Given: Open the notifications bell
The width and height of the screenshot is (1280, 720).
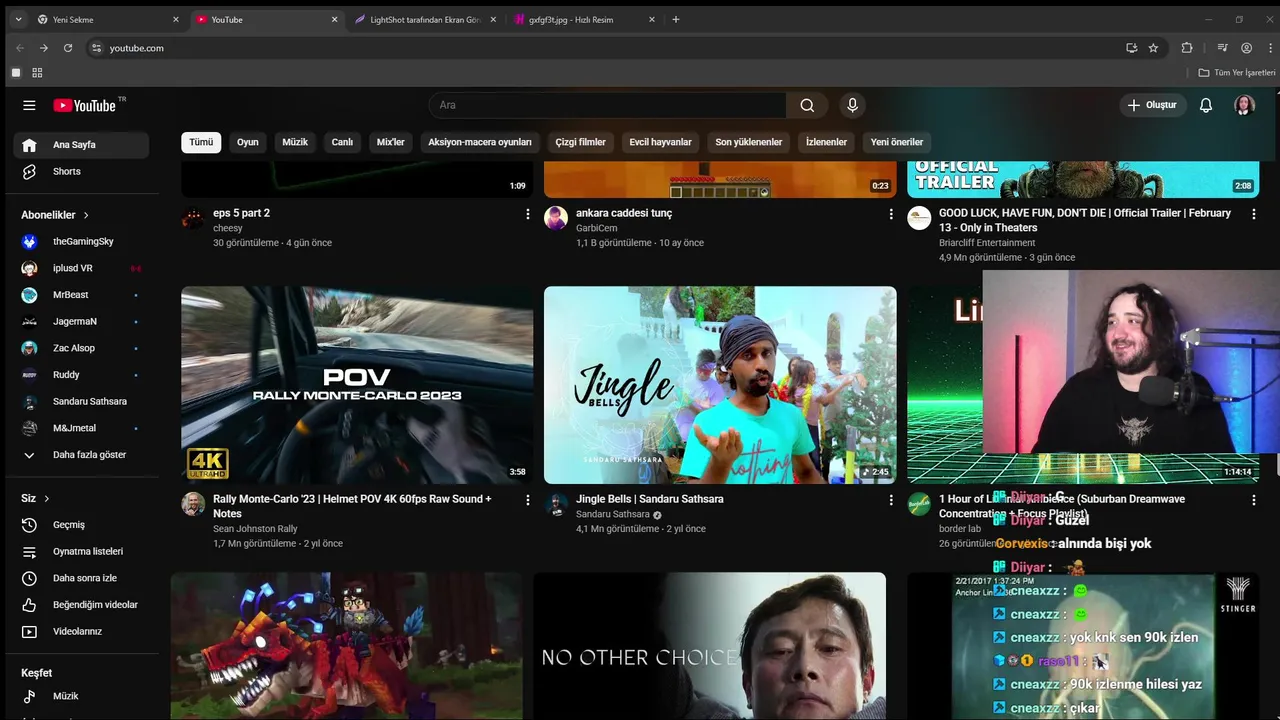Looking at the screenshot, I should point(1206,105).
